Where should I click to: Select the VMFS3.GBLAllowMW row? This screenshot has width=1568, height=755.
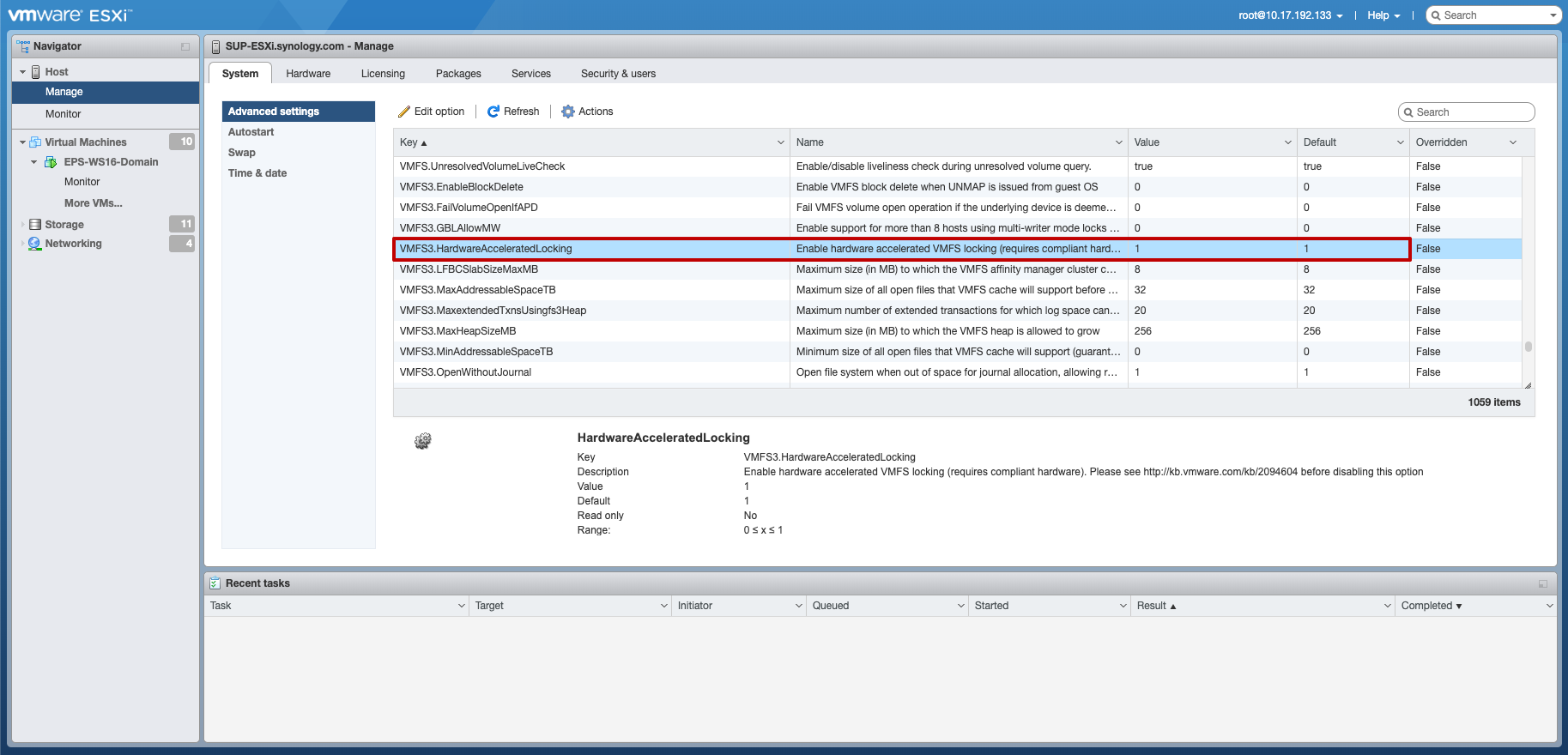[958, 228]
